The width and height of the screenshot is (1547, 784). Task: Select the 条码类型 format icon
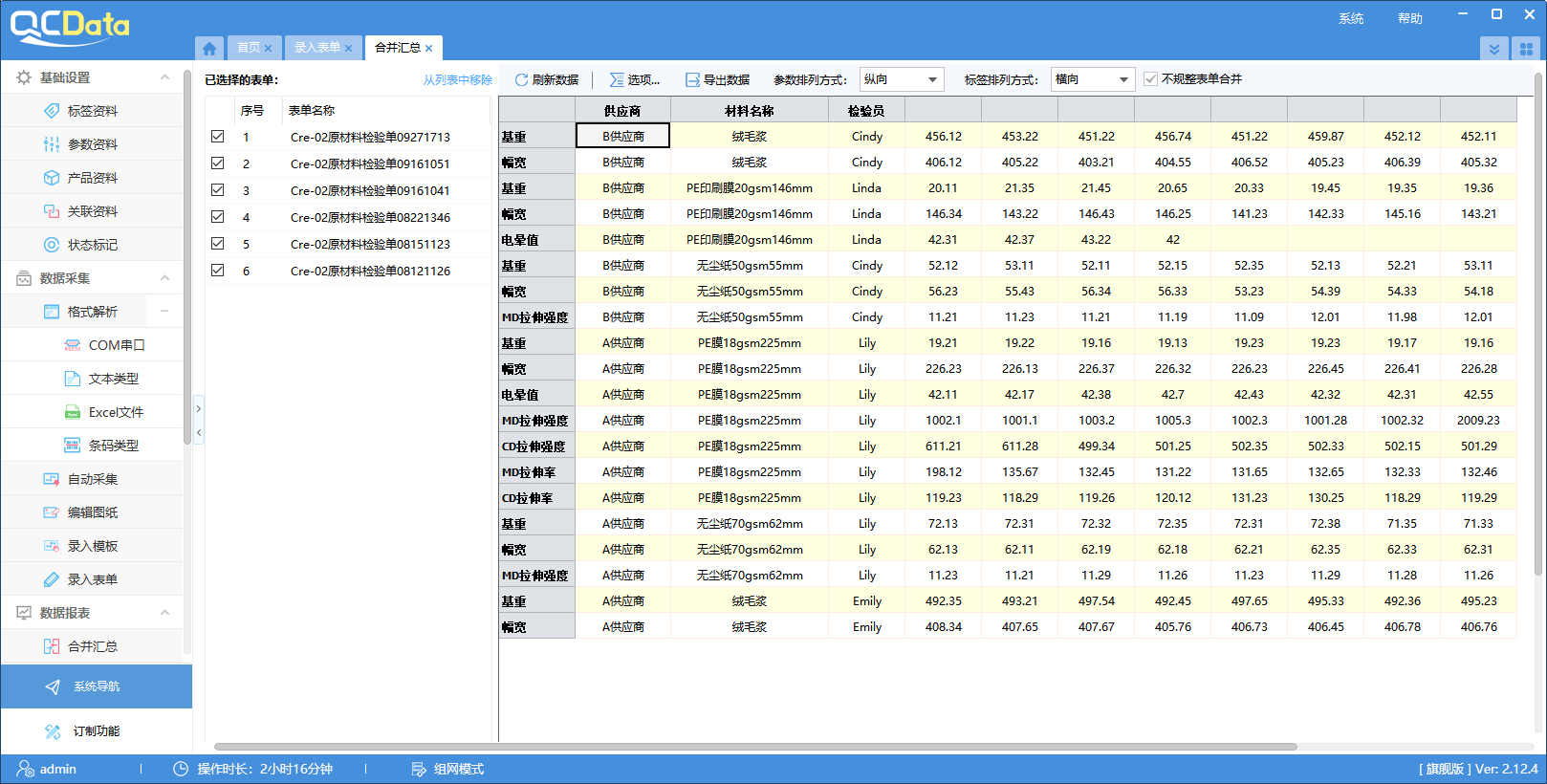(x=72, y=446)
